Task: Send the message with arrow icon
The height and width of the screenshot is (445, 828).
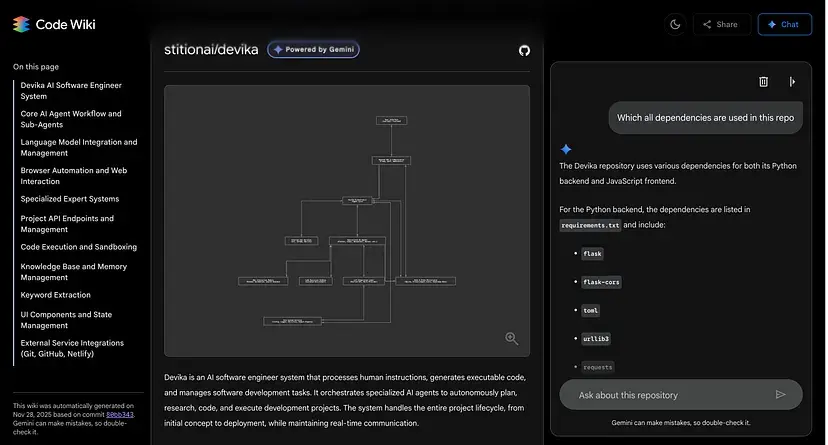Action: pos(781,394)
